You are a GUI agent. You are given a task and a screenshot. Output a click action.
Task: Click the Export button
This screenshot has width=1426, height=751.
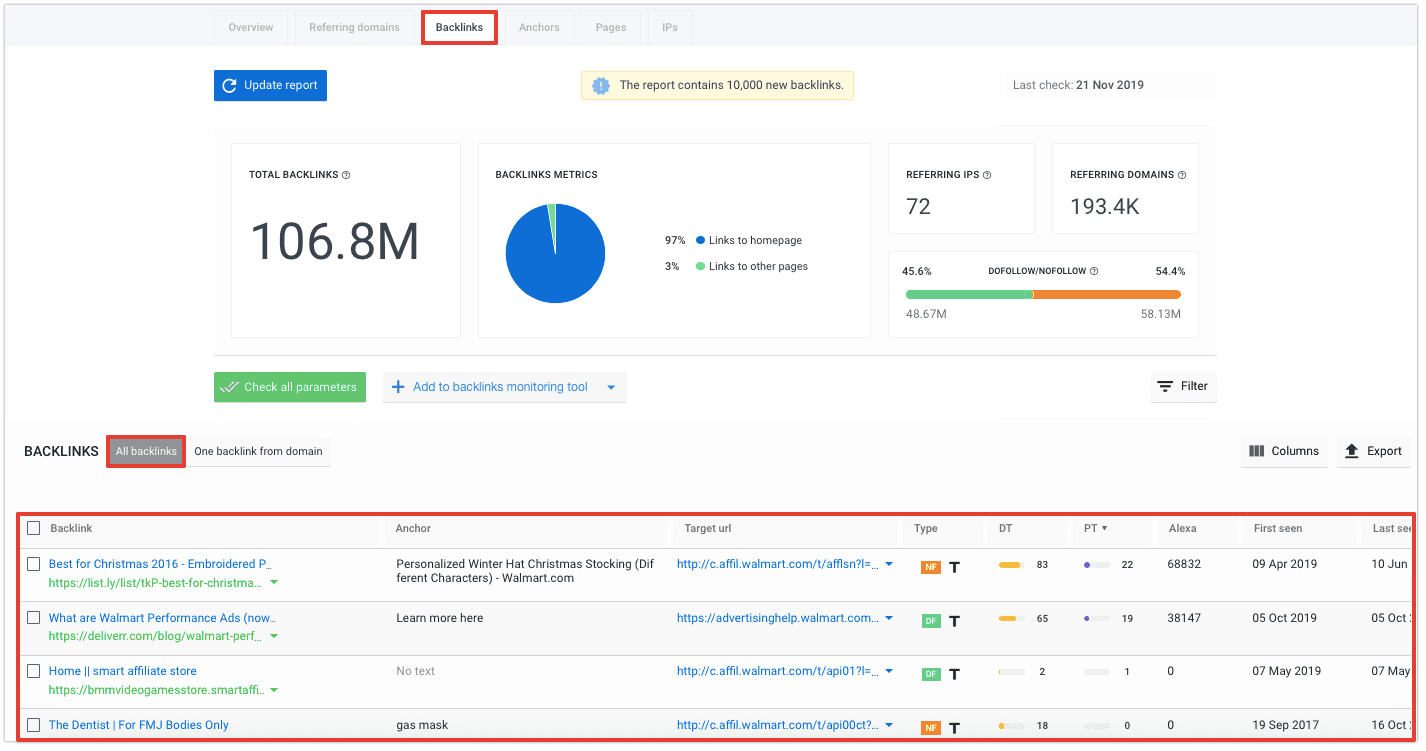click(x=1373, y=451)
